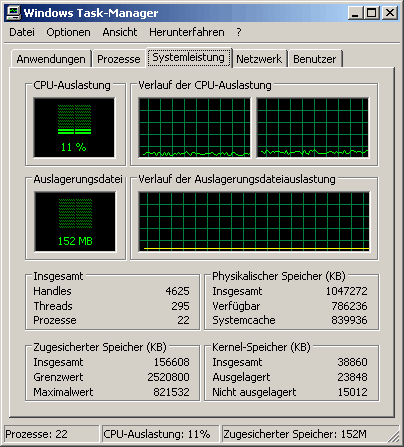Switch to the Netzwerk tab
This screenshot has width=404, height=447.
(259, 59)
